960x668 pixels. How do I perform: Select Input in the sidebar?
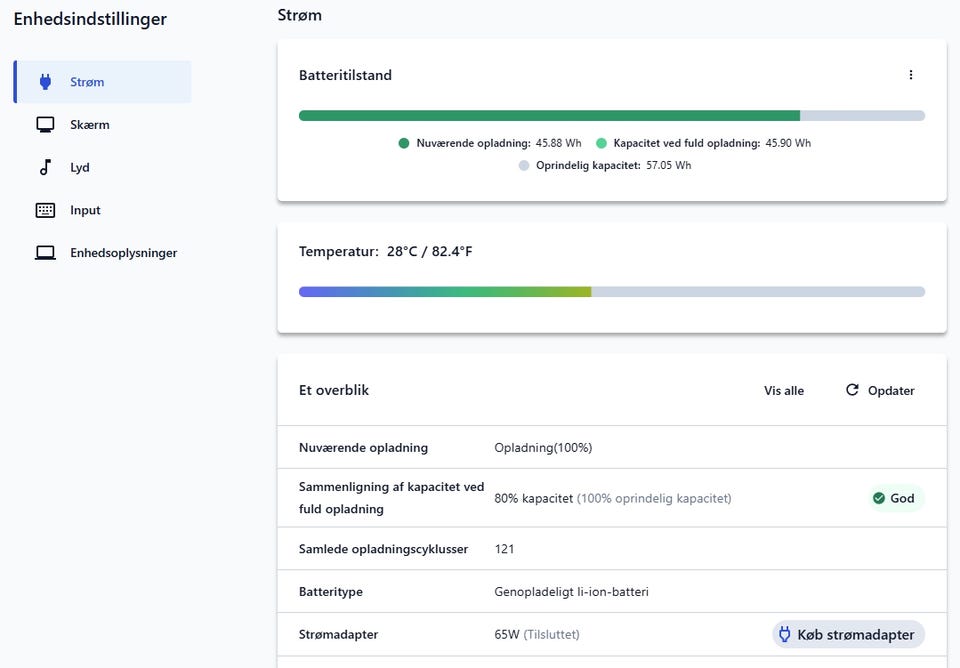(x=85, y=210)
